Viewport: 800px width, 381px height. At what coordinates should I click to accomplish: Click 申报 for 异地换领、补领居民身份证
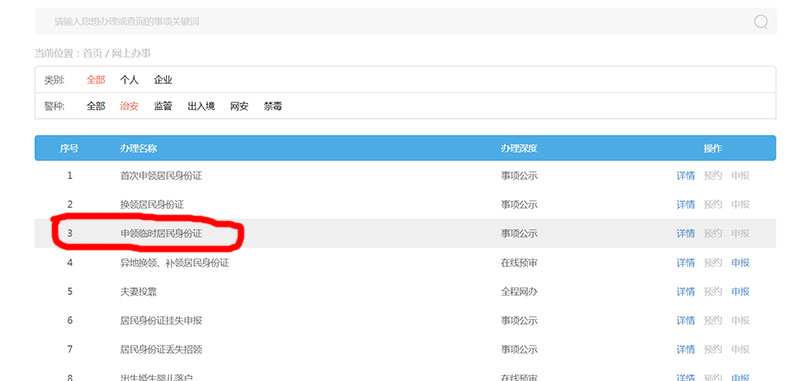740,263
